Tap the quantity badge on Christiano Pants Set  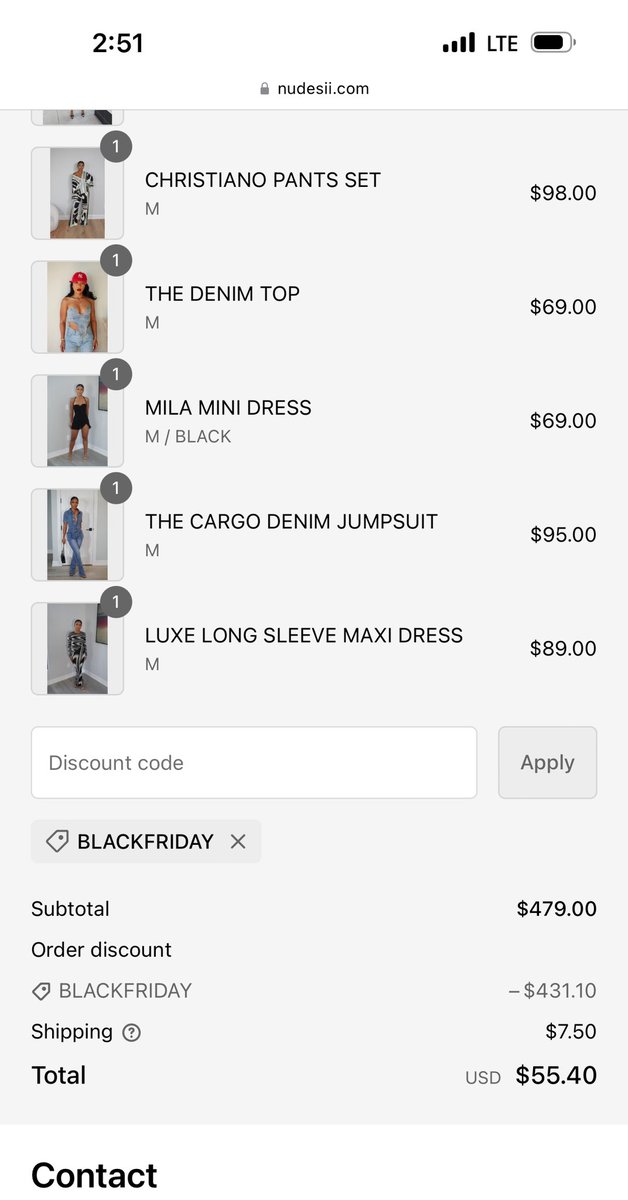click(x=116, y=147)
